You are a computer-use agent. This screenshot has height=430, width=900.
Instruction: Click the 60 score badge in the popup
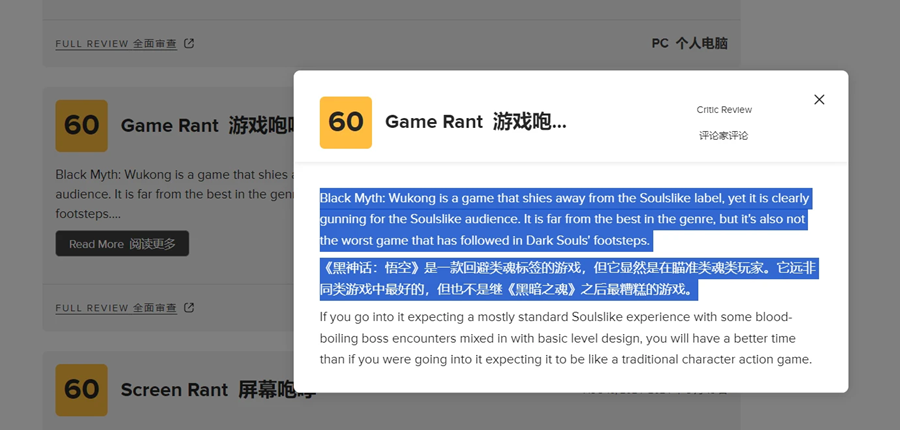346,122
